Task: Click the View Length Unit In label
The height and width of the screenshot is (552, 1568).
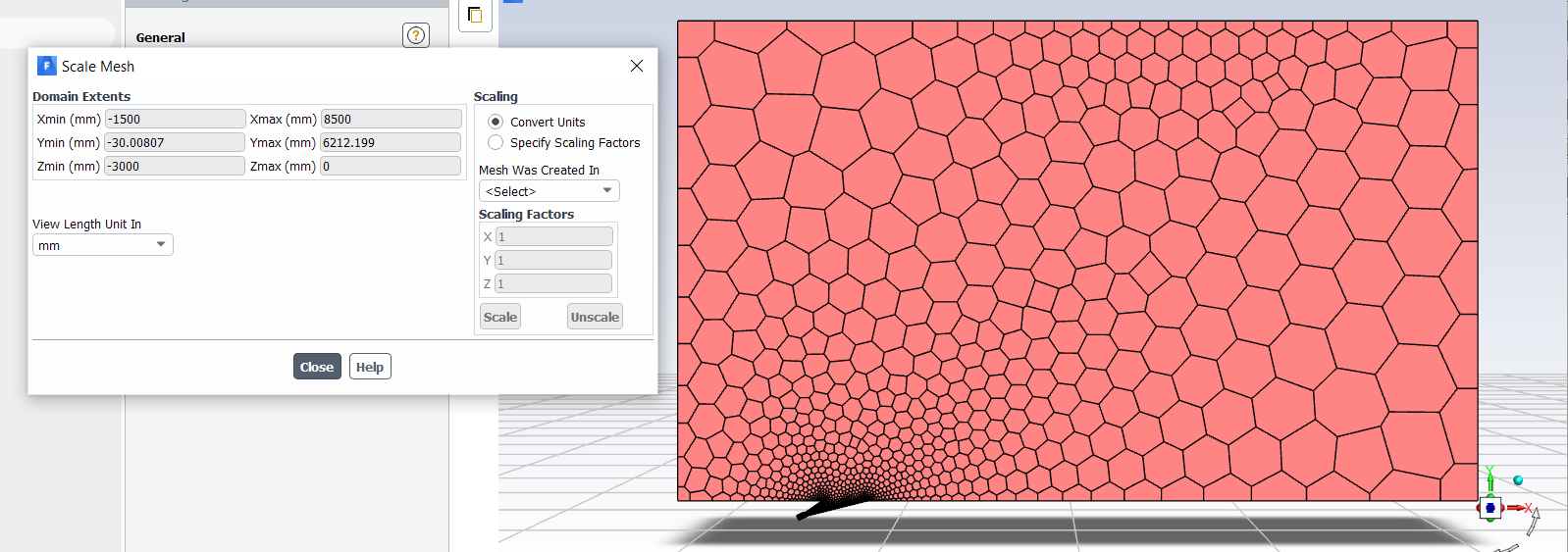Action: pyautogui.click(x=86, y=224)
